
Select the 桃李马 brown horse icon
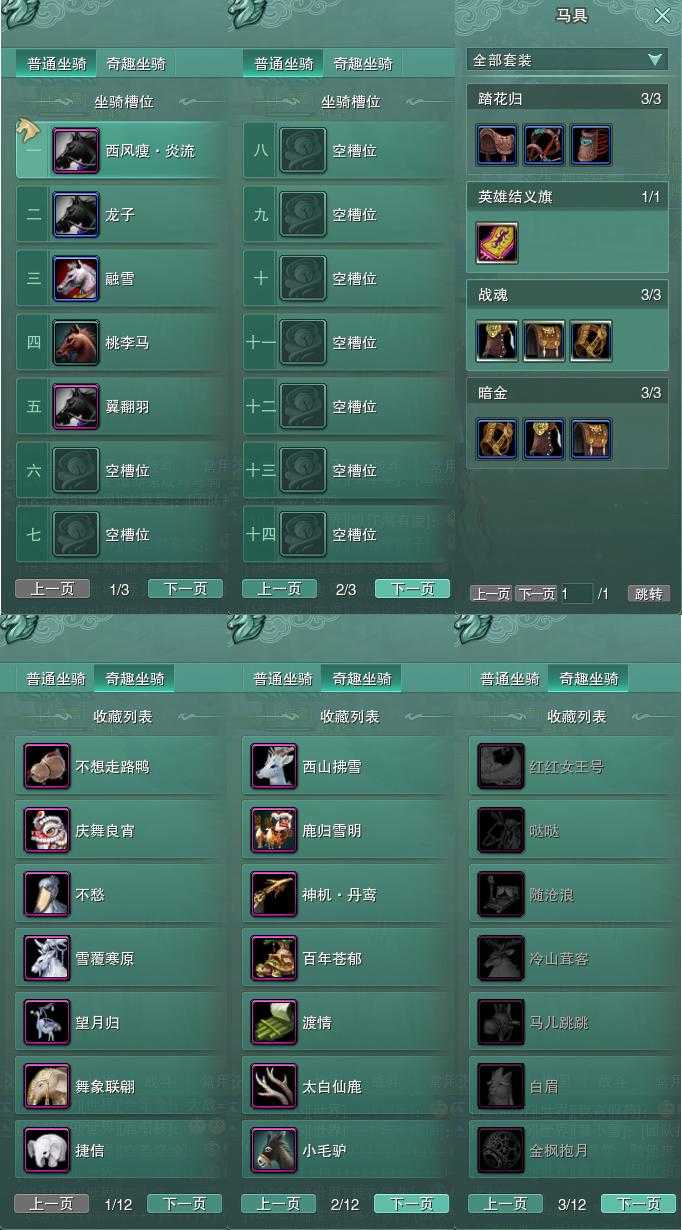(x=76, y=343)
